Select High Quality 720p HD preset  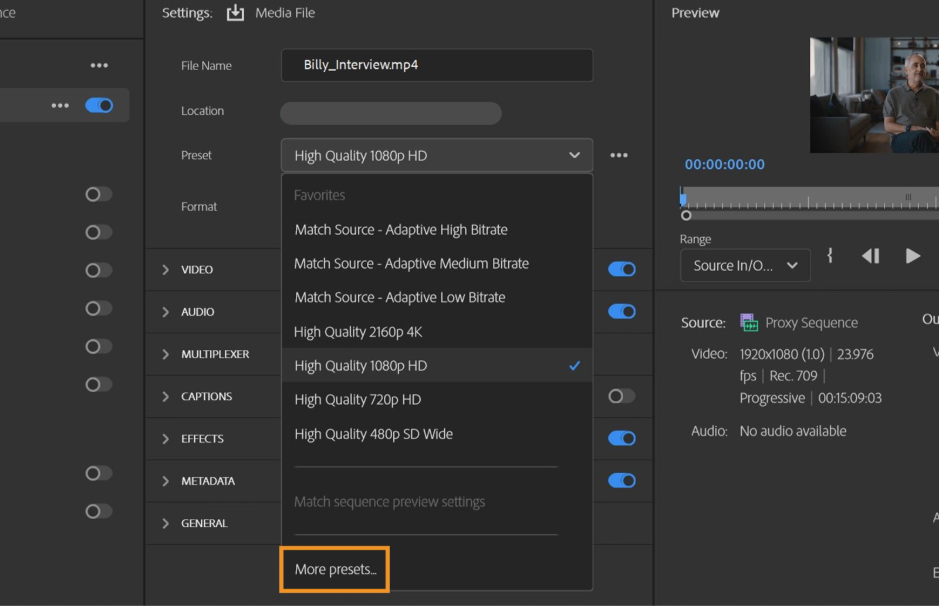pos(436,400)
